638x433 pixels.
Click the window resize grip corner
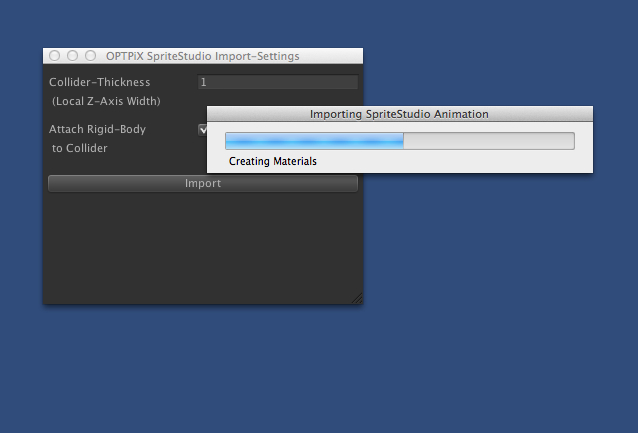tap(357, 298)
